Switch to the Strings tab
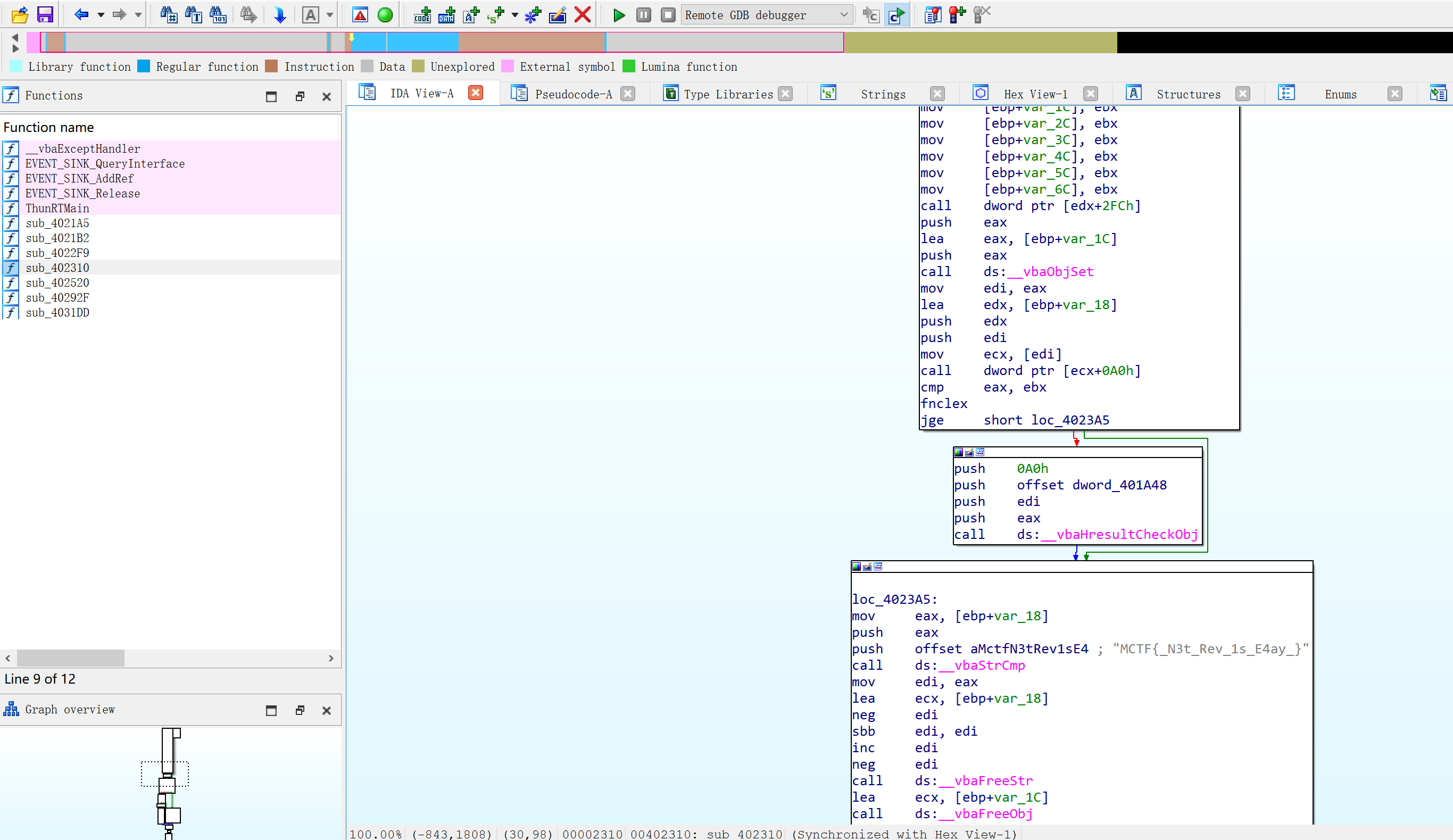1453x840 pixels. point(883,94)
